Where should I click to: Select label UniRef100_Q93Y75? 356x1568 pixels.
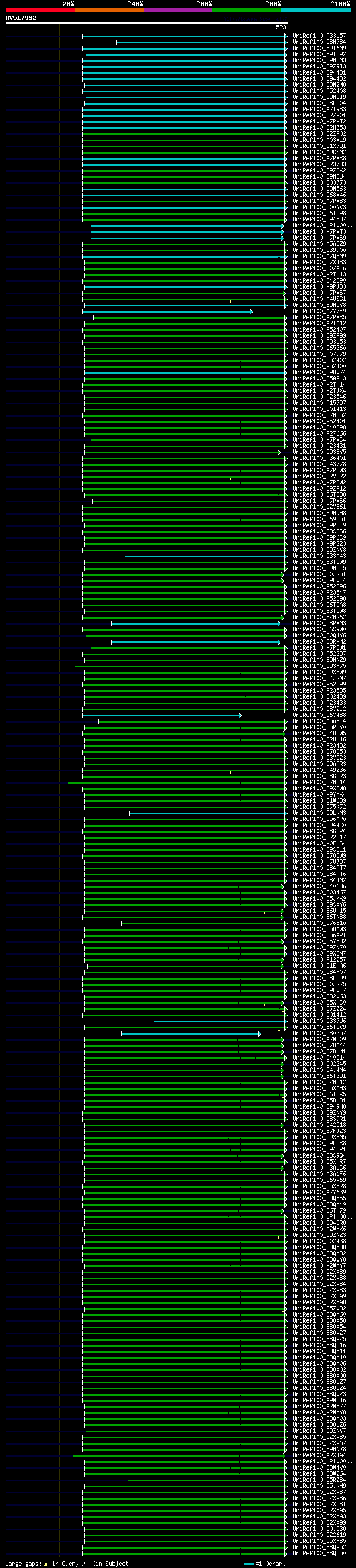pyautogui.click(x=319, y=666)
